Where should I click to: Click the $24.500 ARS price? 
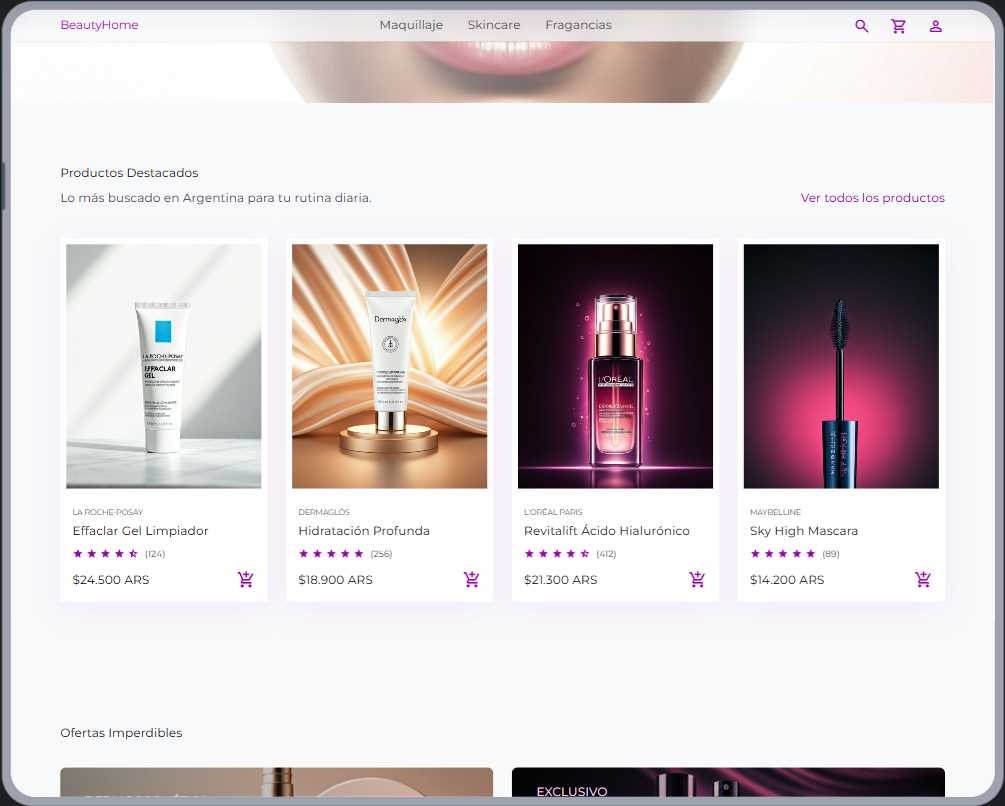111,580
